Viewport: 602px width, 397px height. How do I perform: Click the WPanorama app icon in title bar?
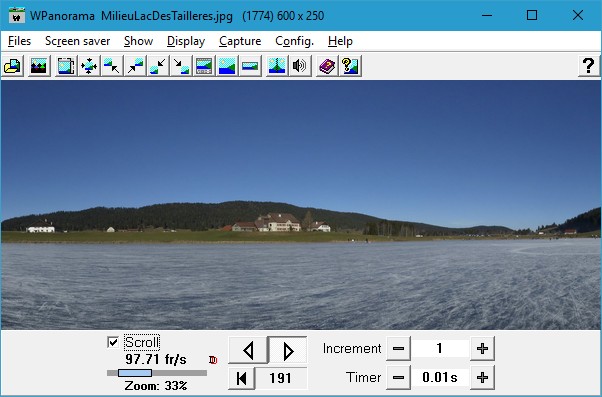(x=17, y=15)
